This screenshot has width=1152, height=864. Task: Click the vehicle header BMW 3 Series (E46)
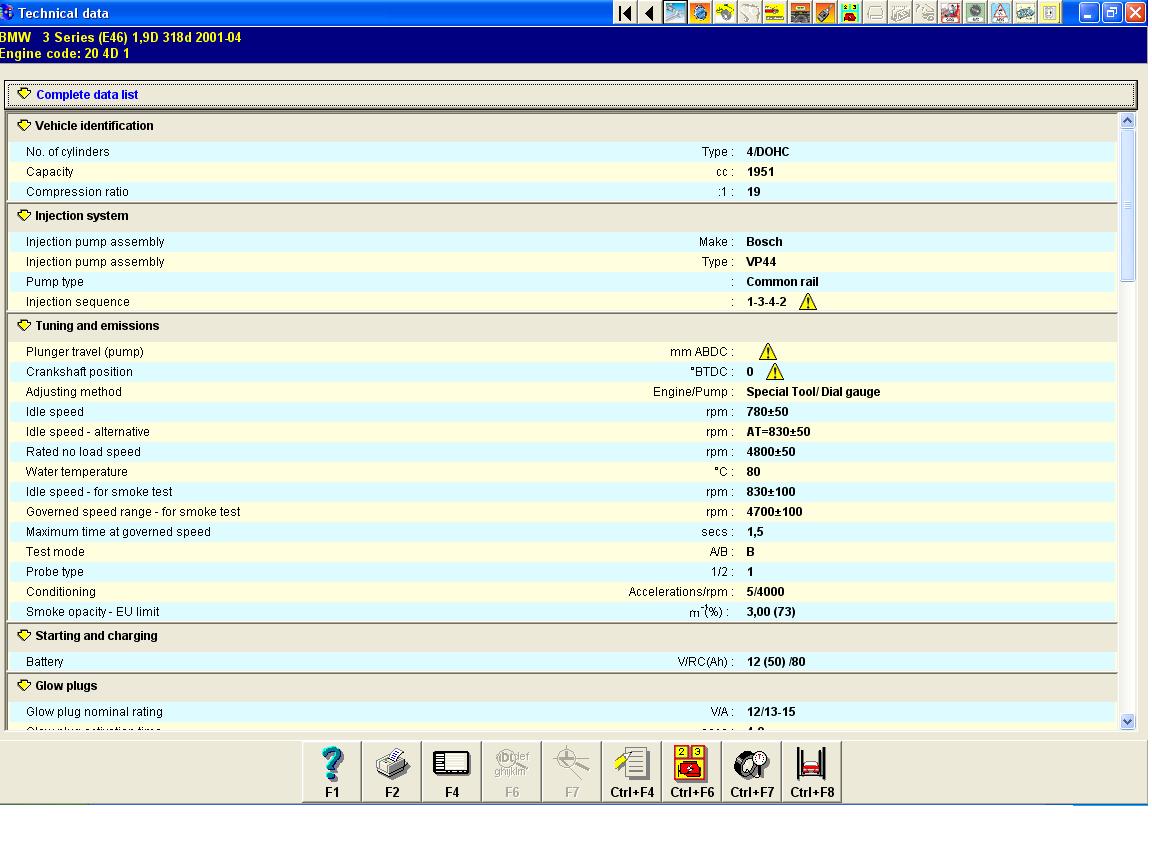tap(120, 37)
